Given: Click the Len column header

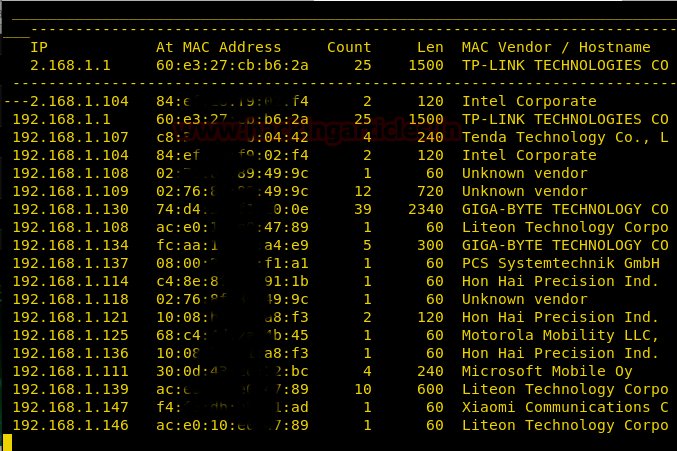Looking at the screenshot, I should [x=430, y=47].
